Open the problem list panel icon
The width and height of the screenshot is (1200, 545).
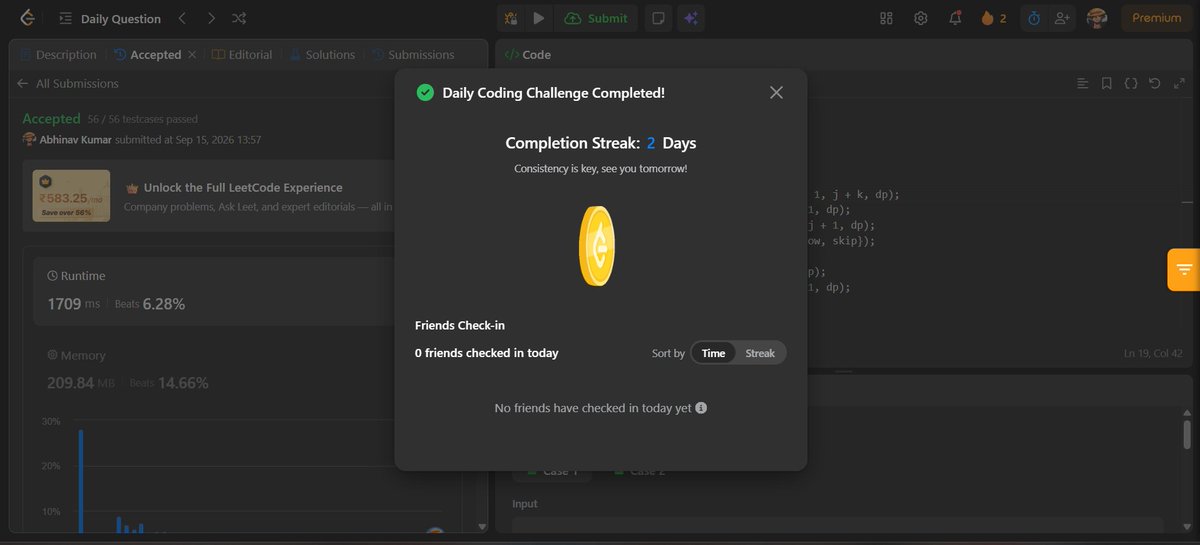[65, 18]
